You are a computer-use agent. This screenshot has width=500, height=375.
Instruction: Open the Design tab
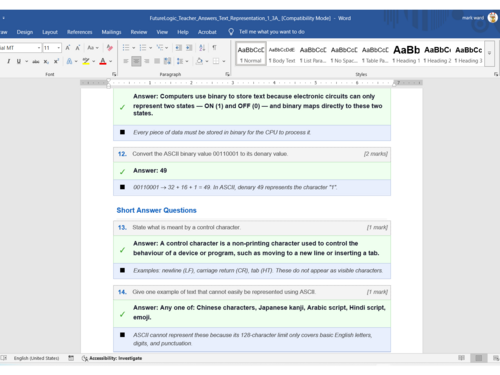pyautogui.click(x=25, y=32)
